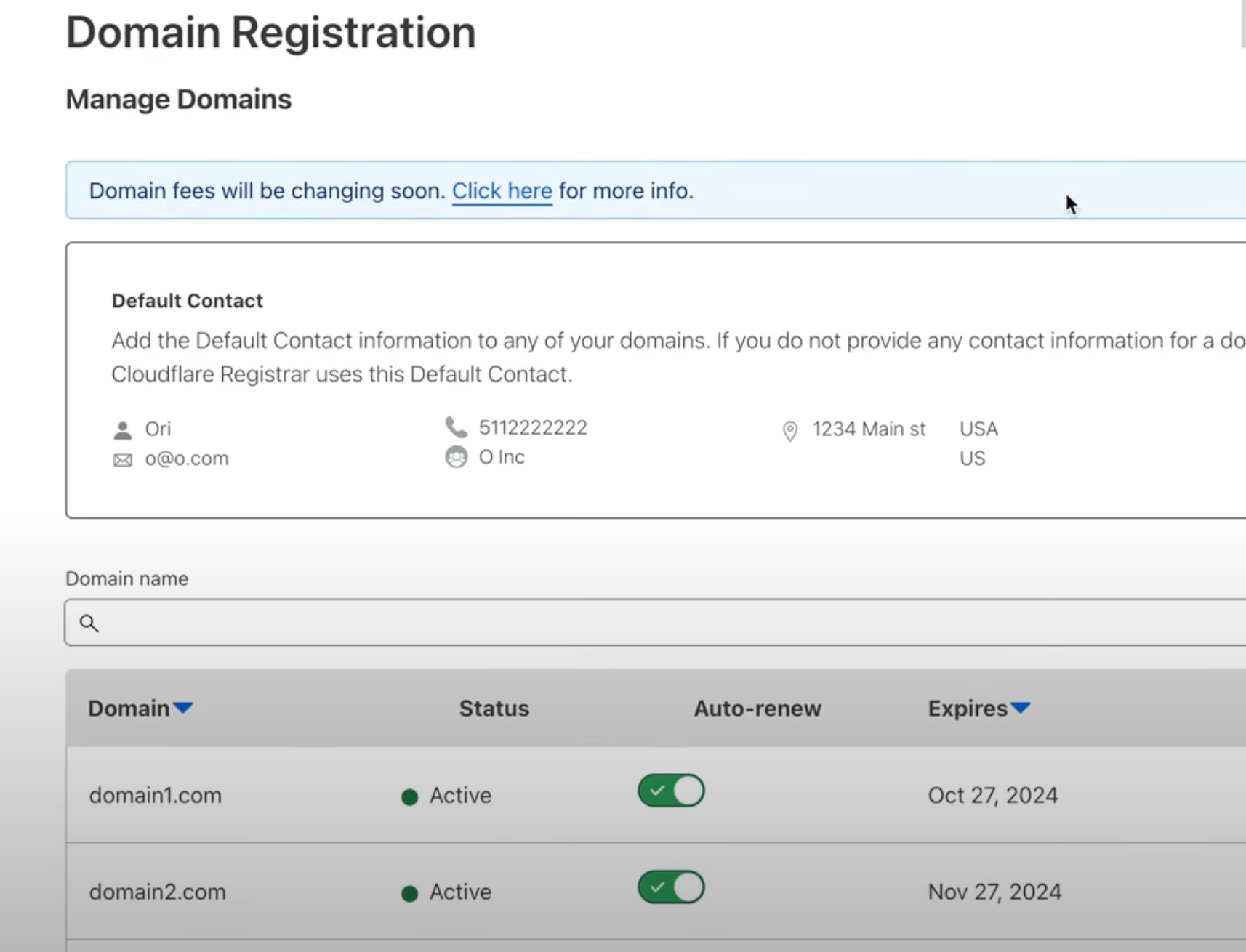1246x952 pixels.
Task: Open domain2.com registration details
Action: (156, 892)
